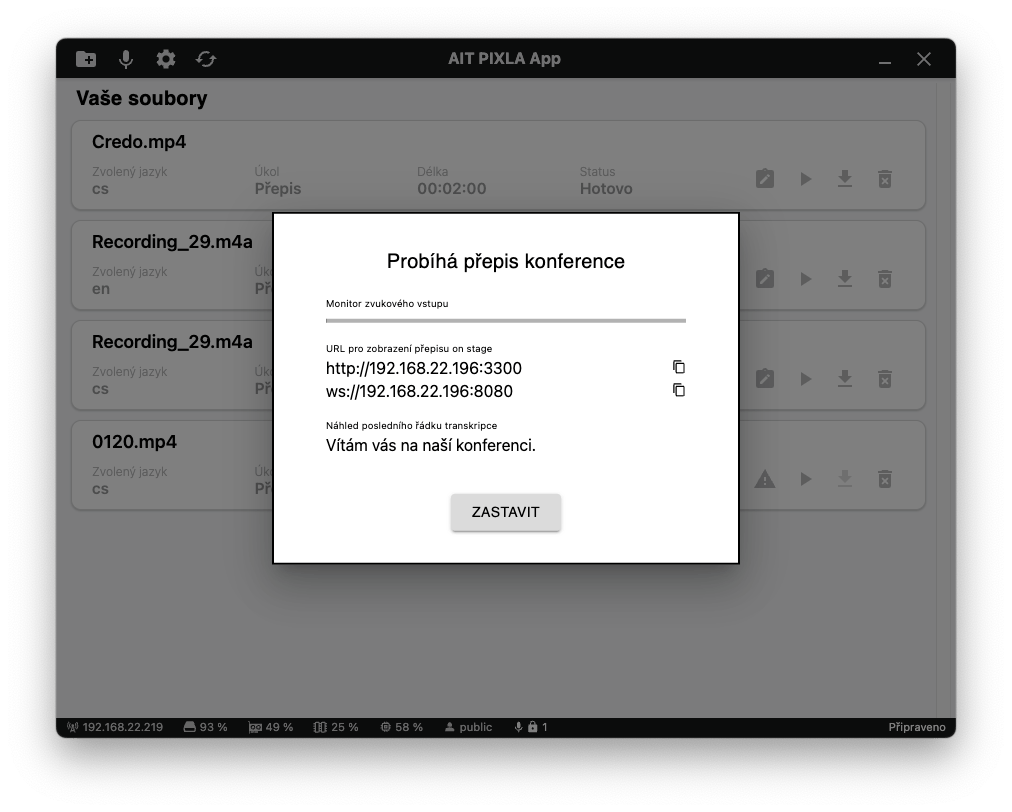Click the sync refresh icon
Screen dimensions: 1012x812
206,59
